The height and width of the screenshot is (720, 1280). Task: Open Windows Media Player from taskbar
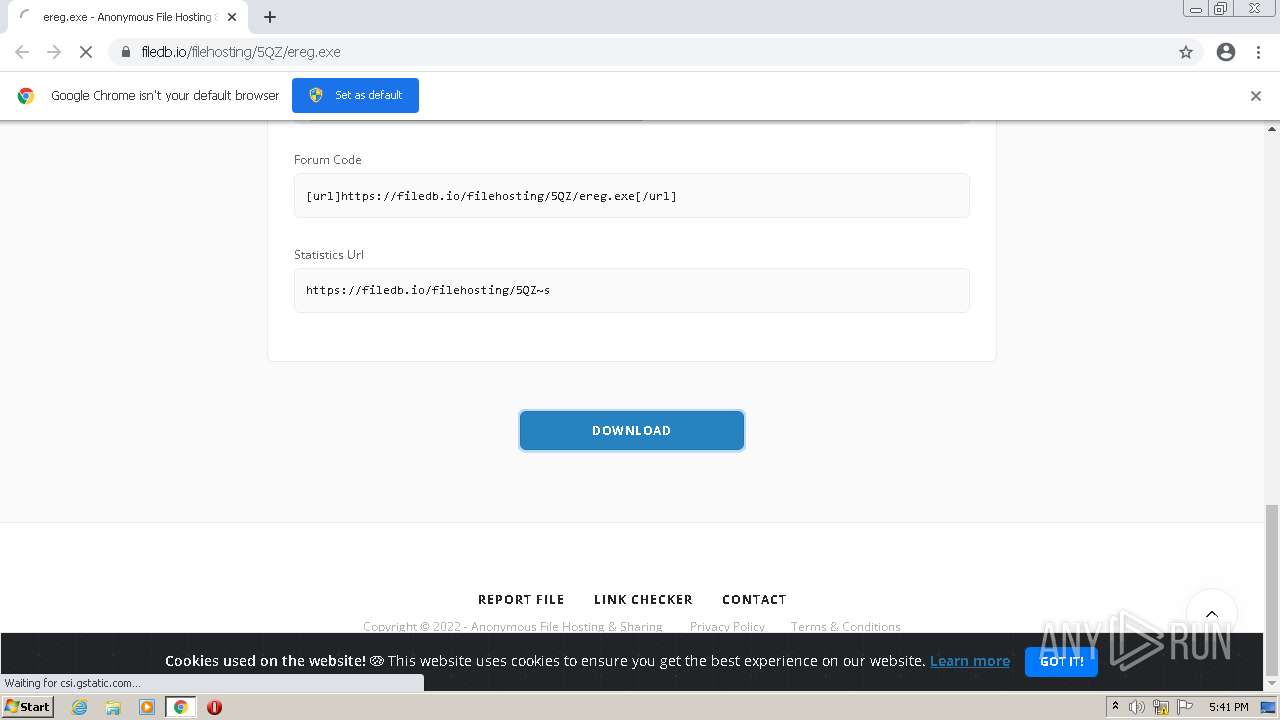click(x=147, y=707)
